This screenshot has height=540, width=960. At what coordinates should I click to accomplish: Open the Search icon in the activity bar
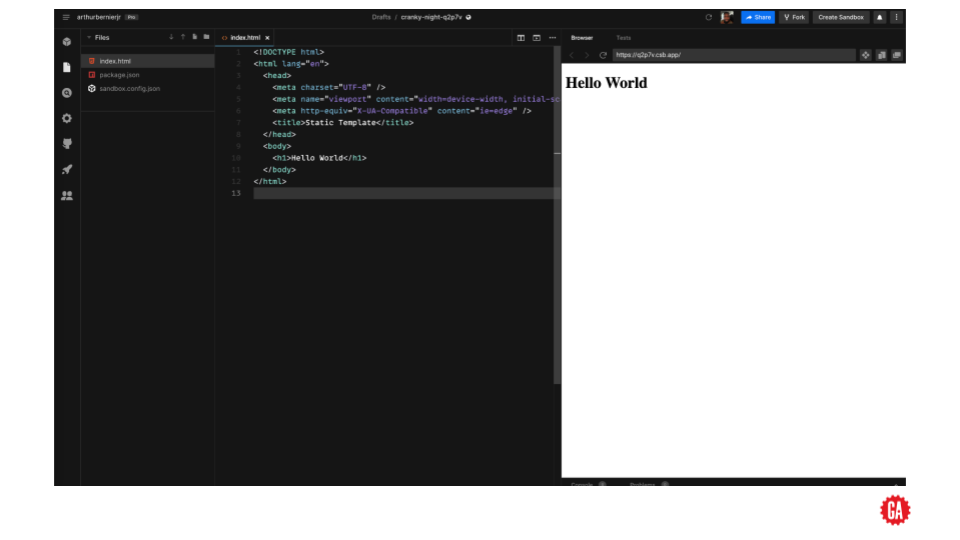[x=67, y=93]
